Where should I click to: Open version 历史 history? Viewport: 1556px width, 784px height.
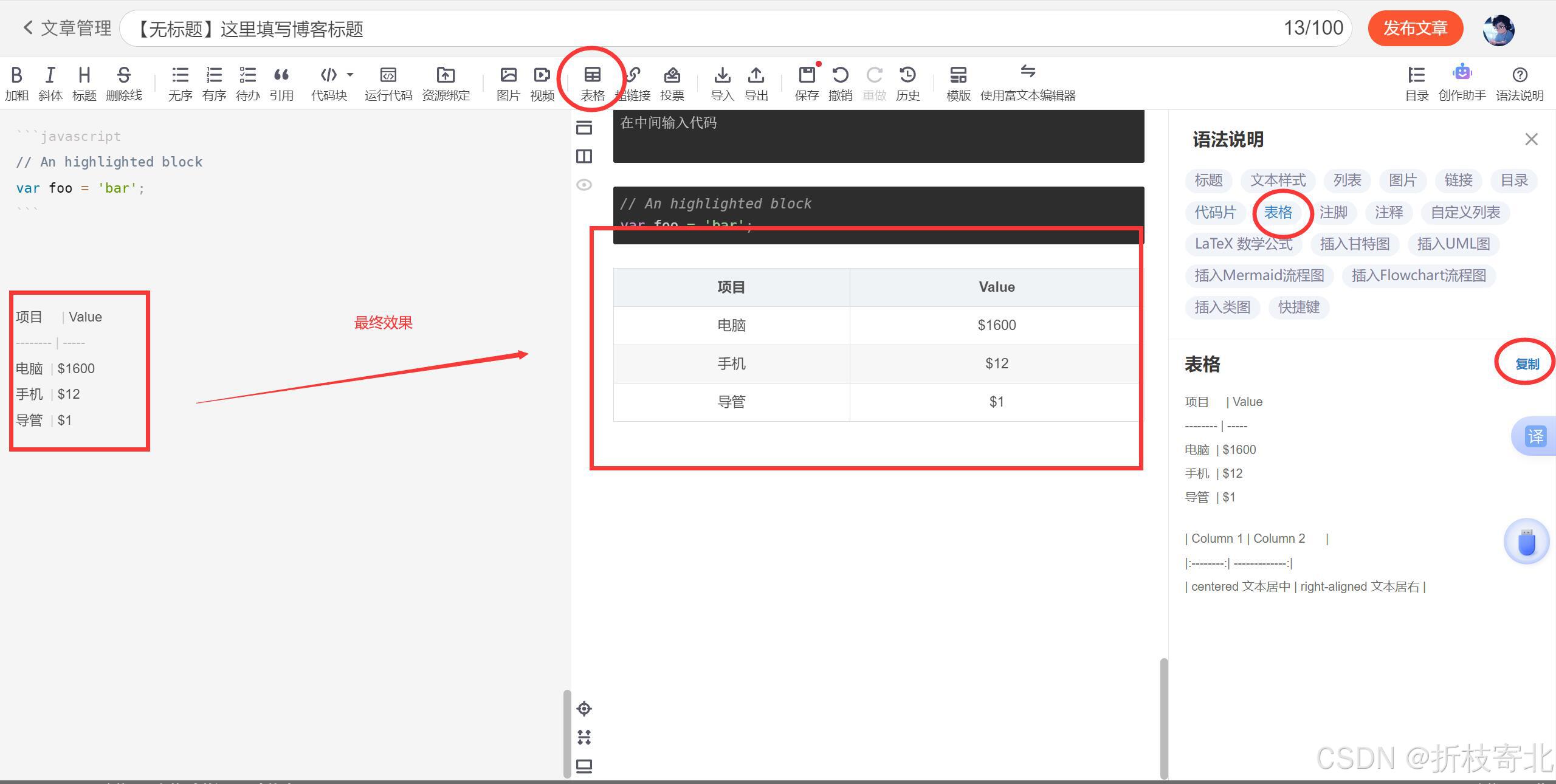pos(907,83)
